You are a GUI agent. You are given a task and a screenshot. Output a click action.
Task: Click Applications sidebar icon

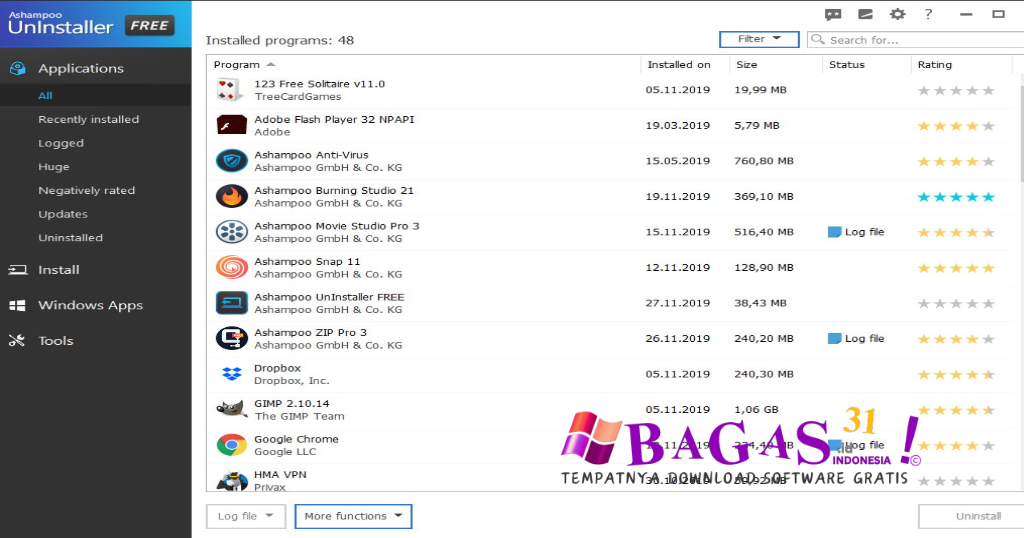18,68
